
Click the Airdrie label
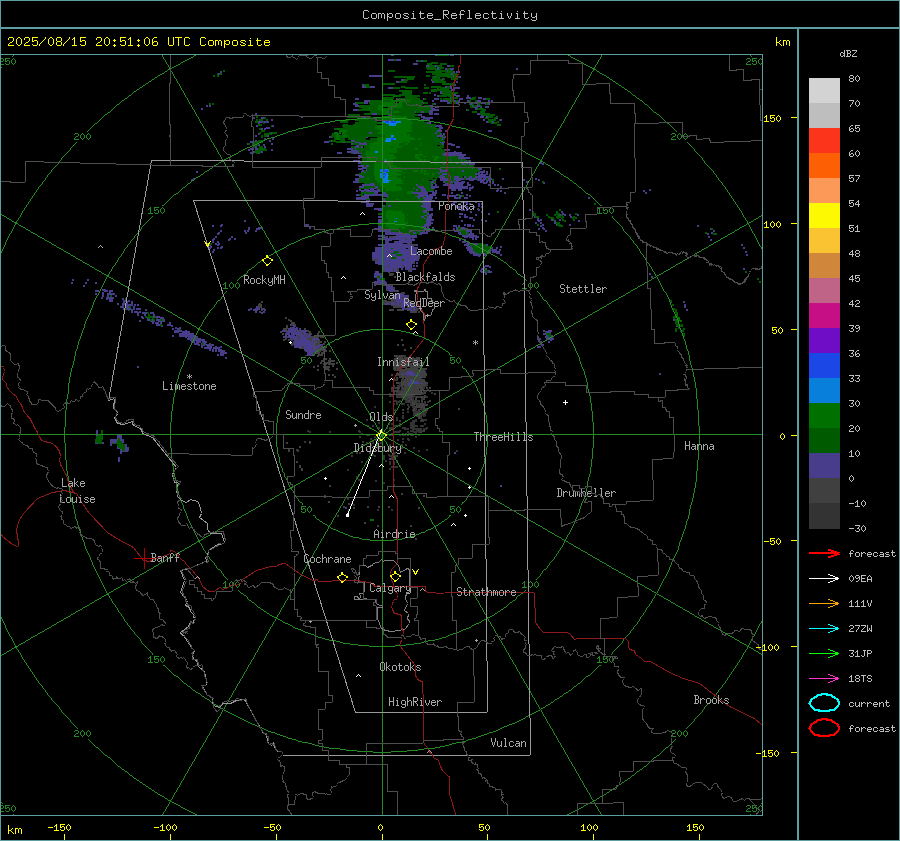pyautogui.click(x=394, y=534)
